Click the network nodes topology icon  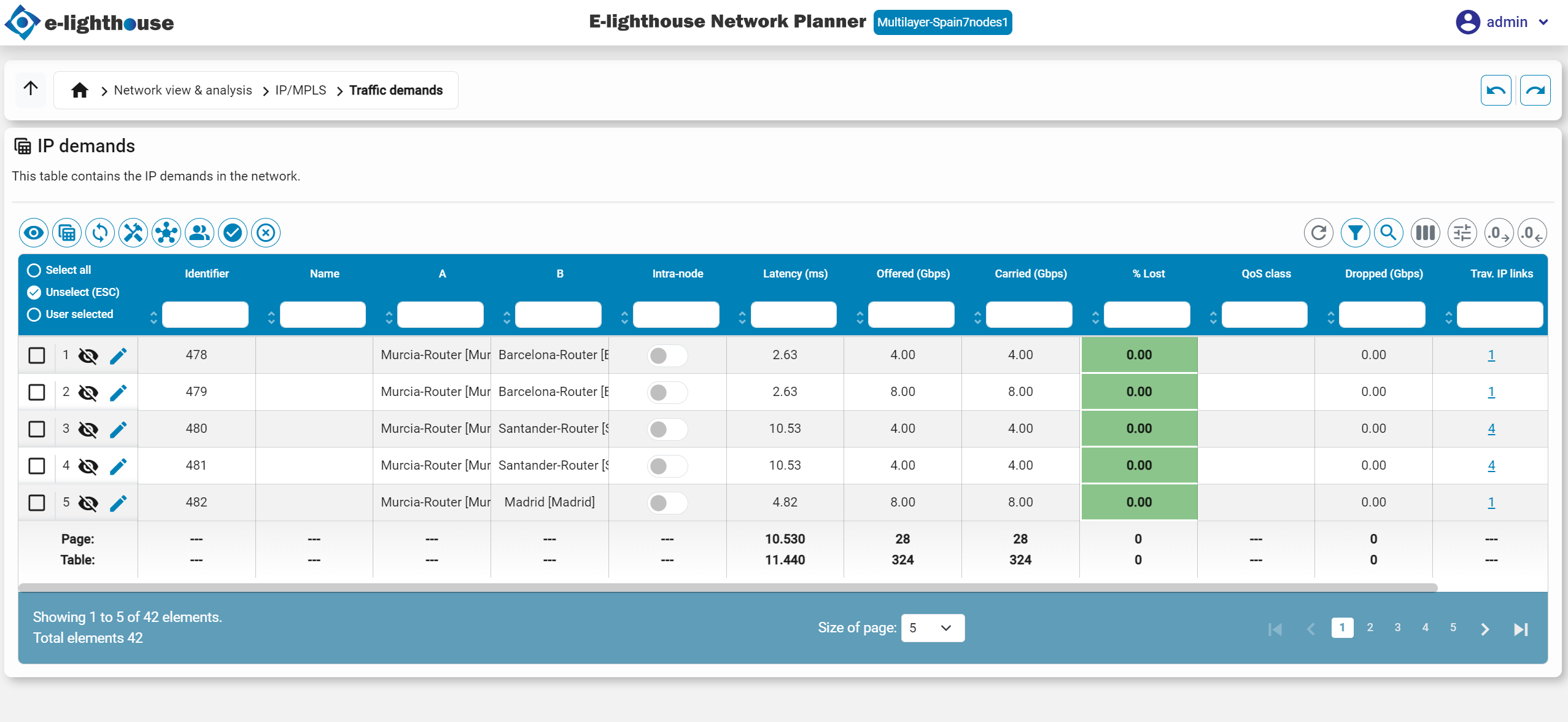166,233
